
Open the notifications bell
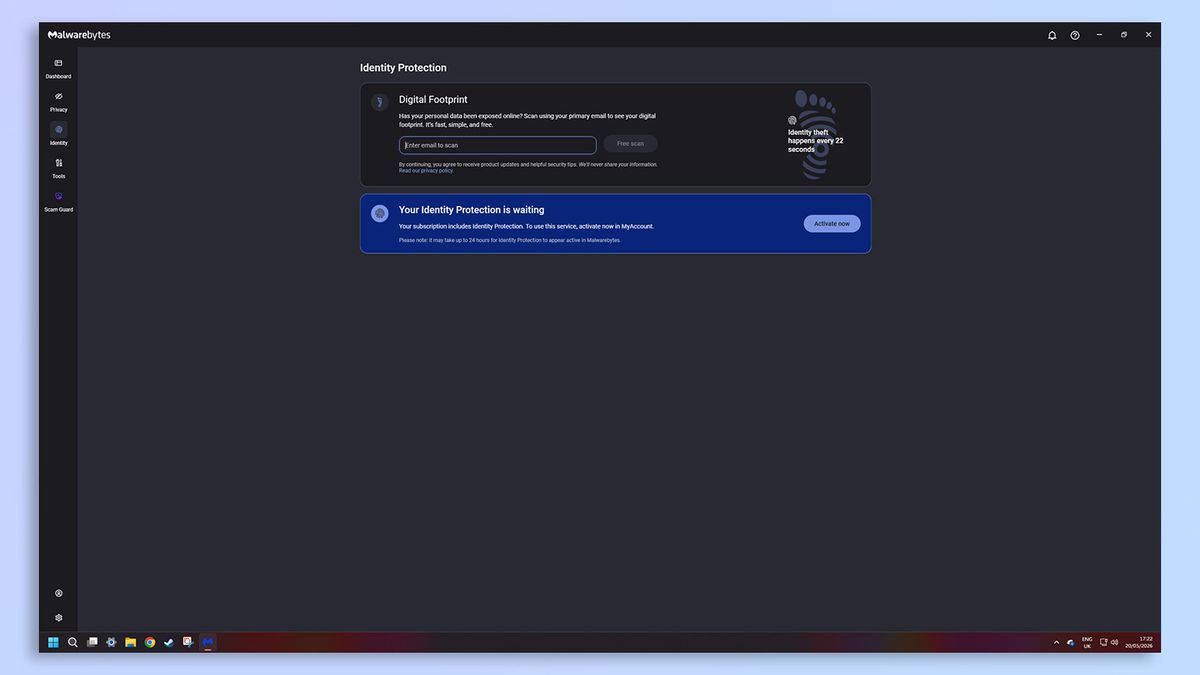(1052, 35)
